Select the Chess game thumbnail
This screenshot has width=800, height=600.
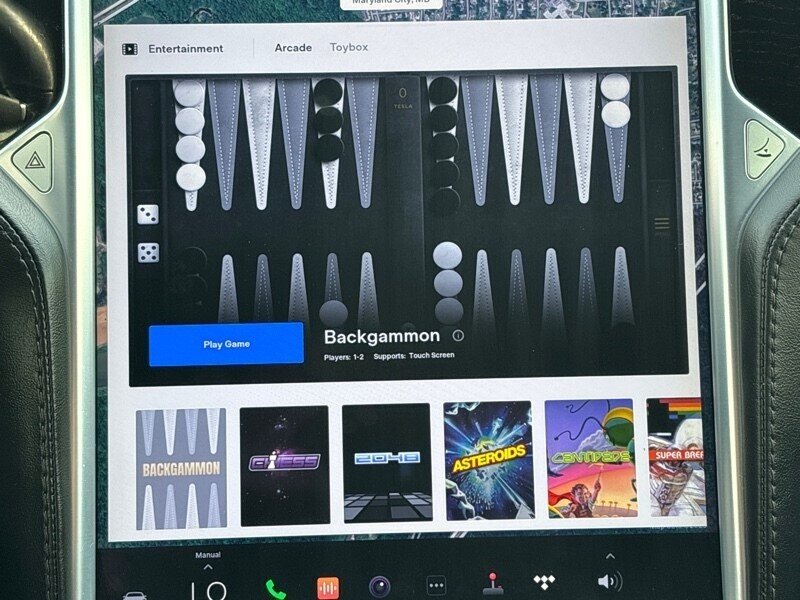tap(284, 464)
